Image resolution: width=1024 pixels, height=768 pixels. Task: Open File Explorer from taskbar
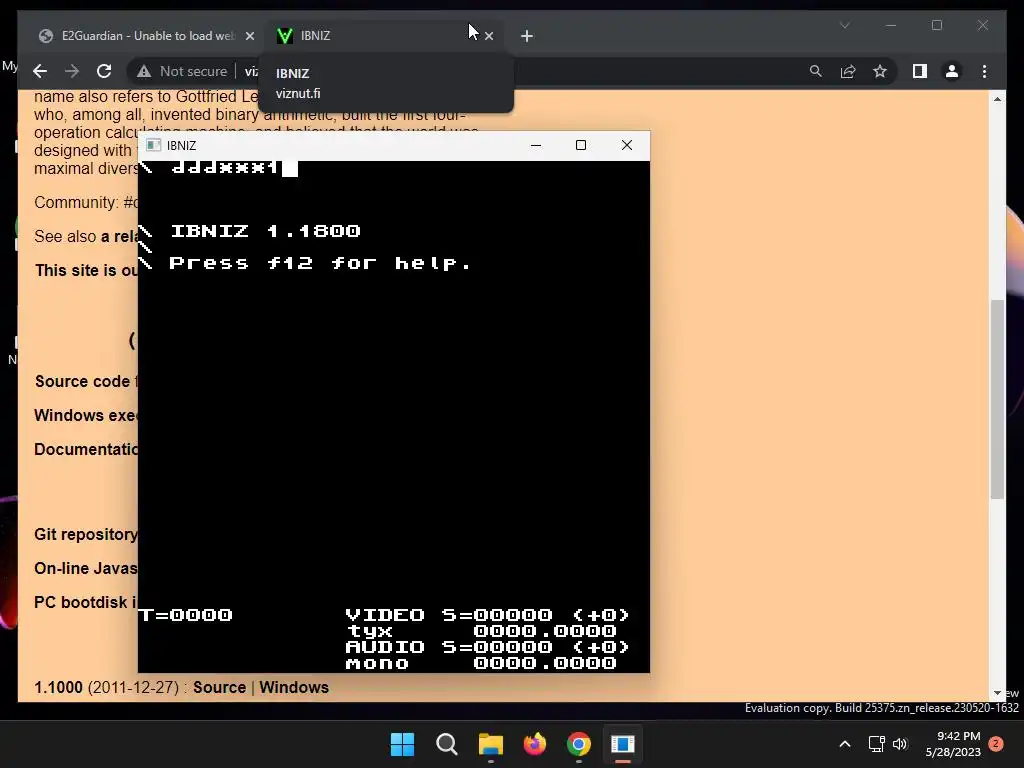(x=490, y=744)
